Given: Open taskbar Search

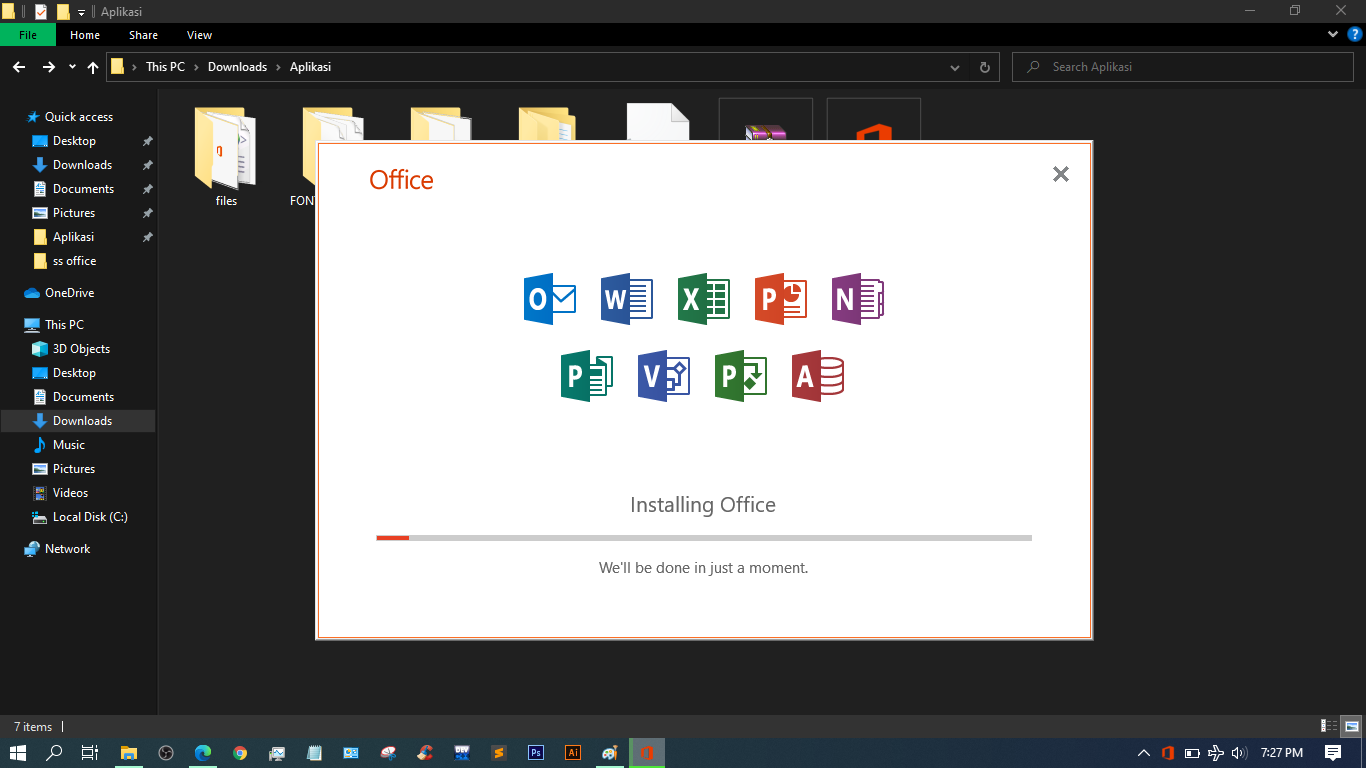Looking at the screenshot, I should (55, 753).
